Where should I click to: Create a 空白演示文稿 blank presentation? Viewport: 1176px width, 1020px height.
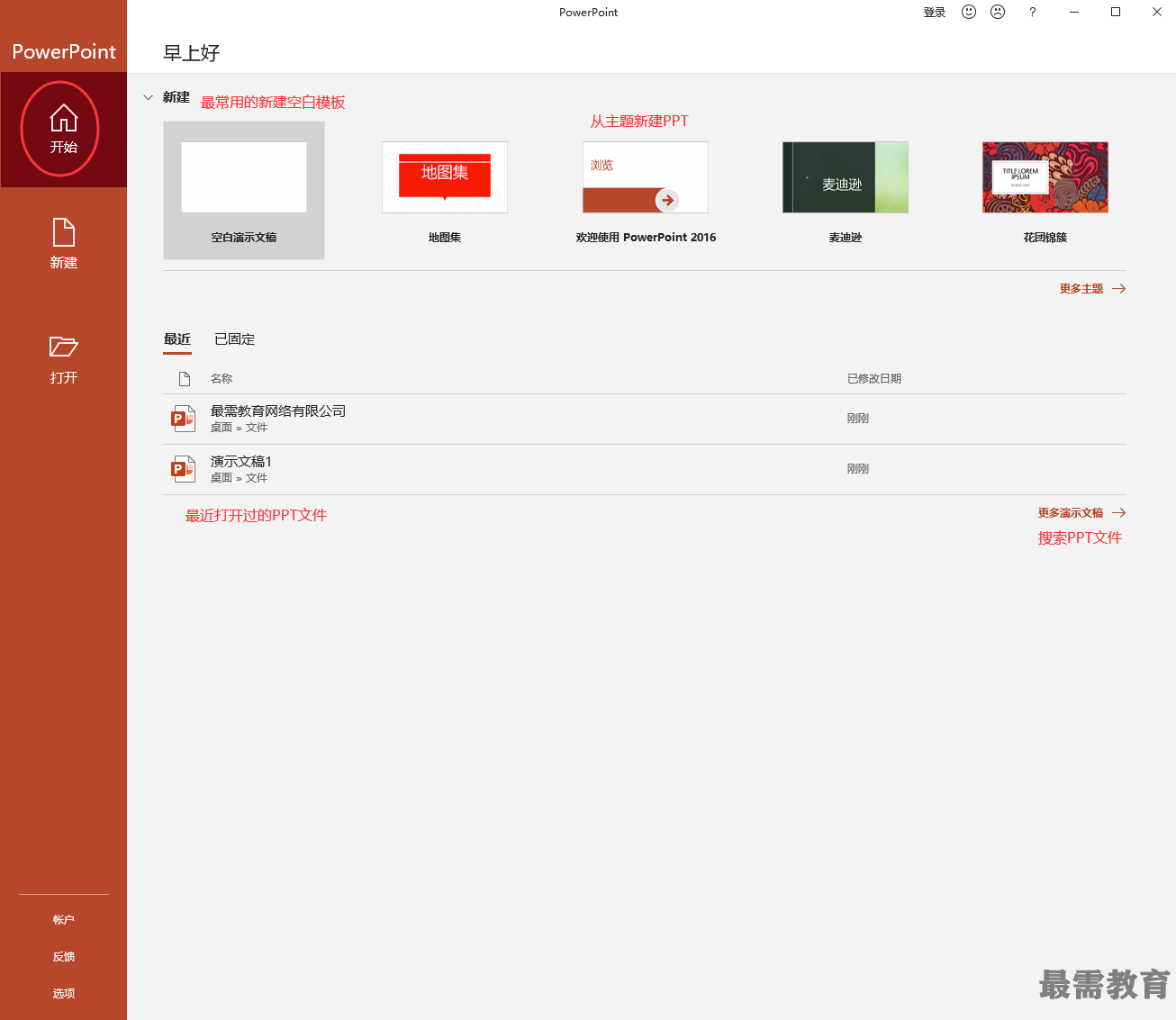pos(244,191)
